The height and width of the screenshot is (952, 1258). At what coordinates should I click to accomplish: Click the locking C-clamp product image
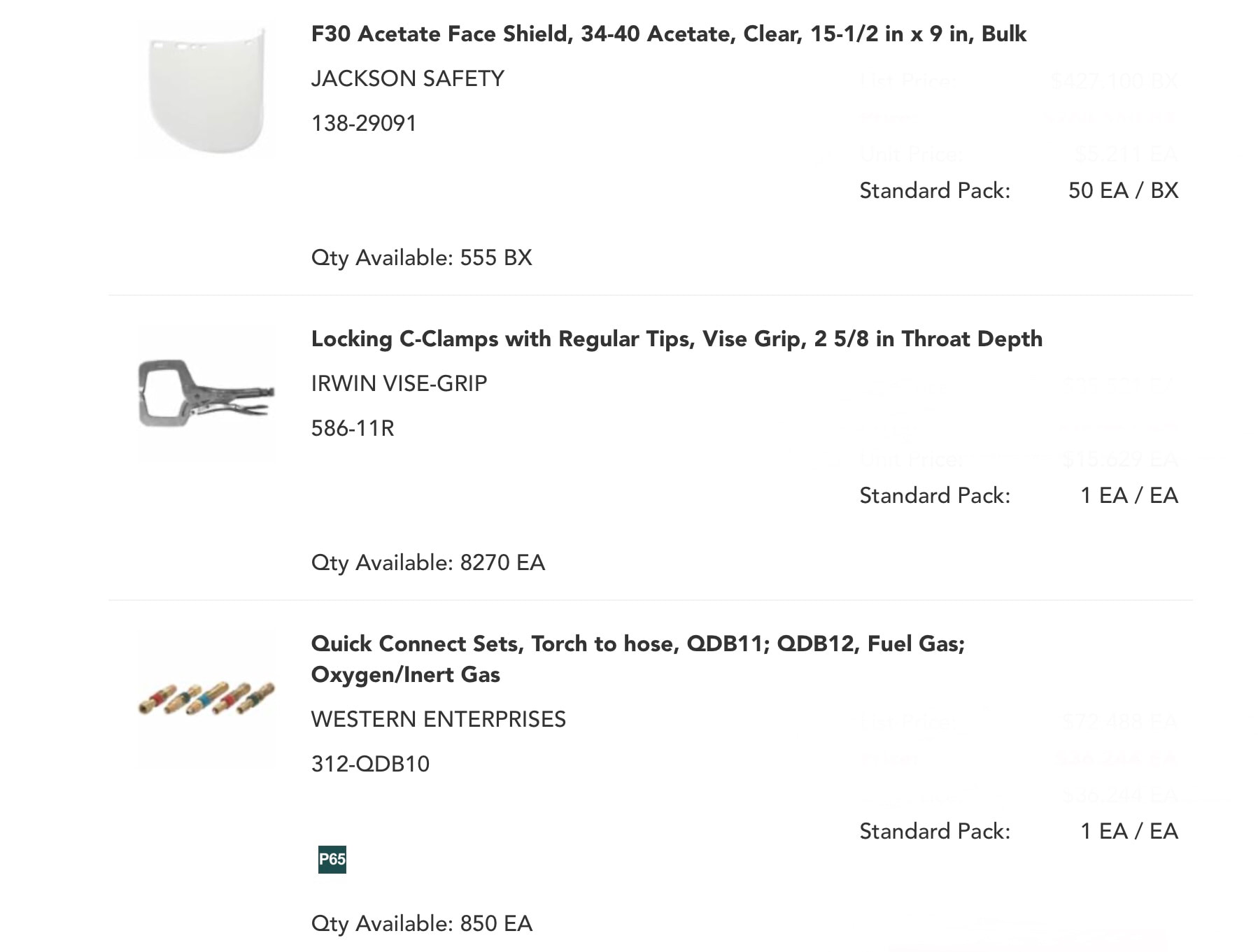point(207,393)
